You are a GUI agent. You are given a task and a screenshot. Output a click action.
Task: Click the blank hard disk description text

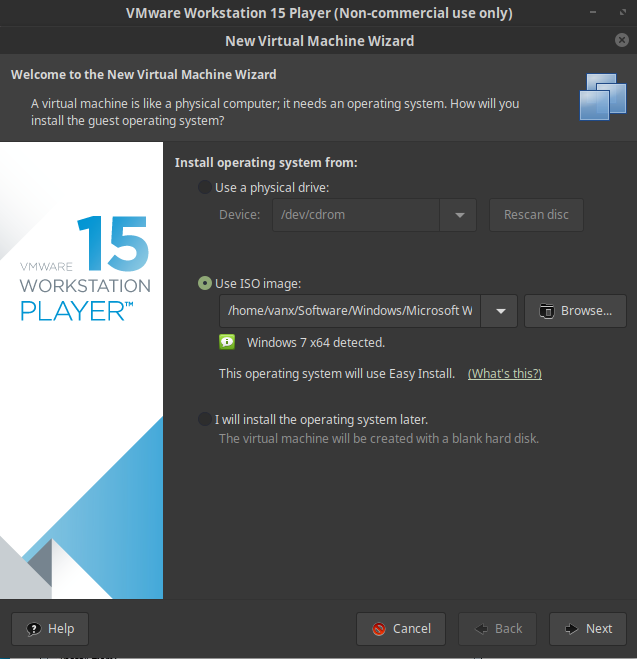point(379,438)
